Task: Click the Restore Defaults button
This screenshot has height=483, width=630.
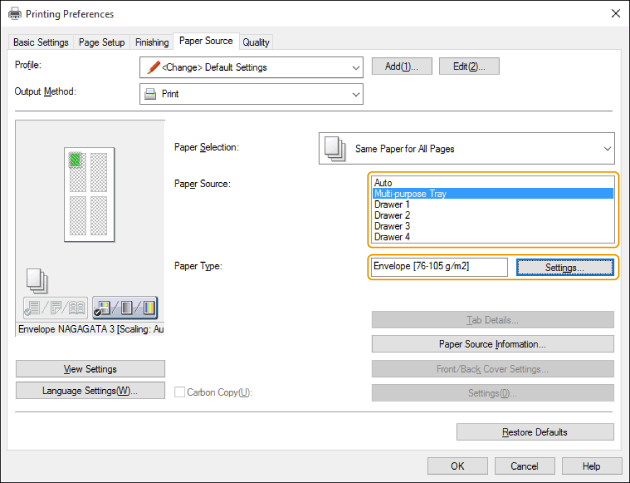Action: point(535,432)
